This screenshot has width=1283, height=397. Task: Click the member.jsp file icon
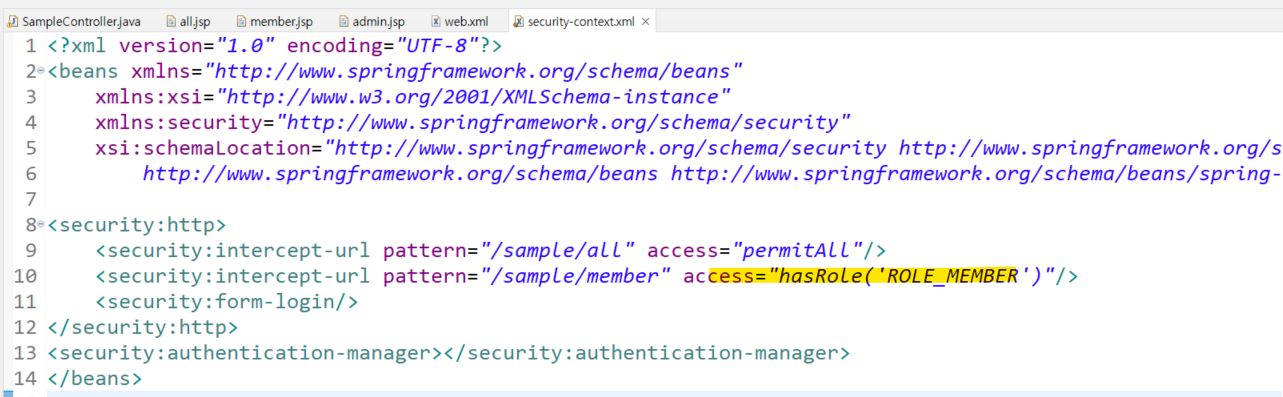241,21
